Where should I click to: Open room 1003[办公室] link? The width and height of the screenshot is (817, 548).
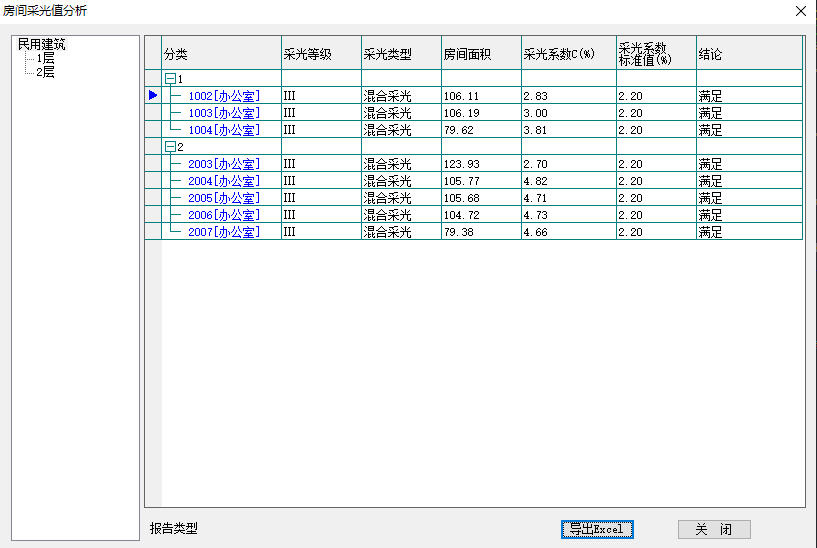point(223,113)
